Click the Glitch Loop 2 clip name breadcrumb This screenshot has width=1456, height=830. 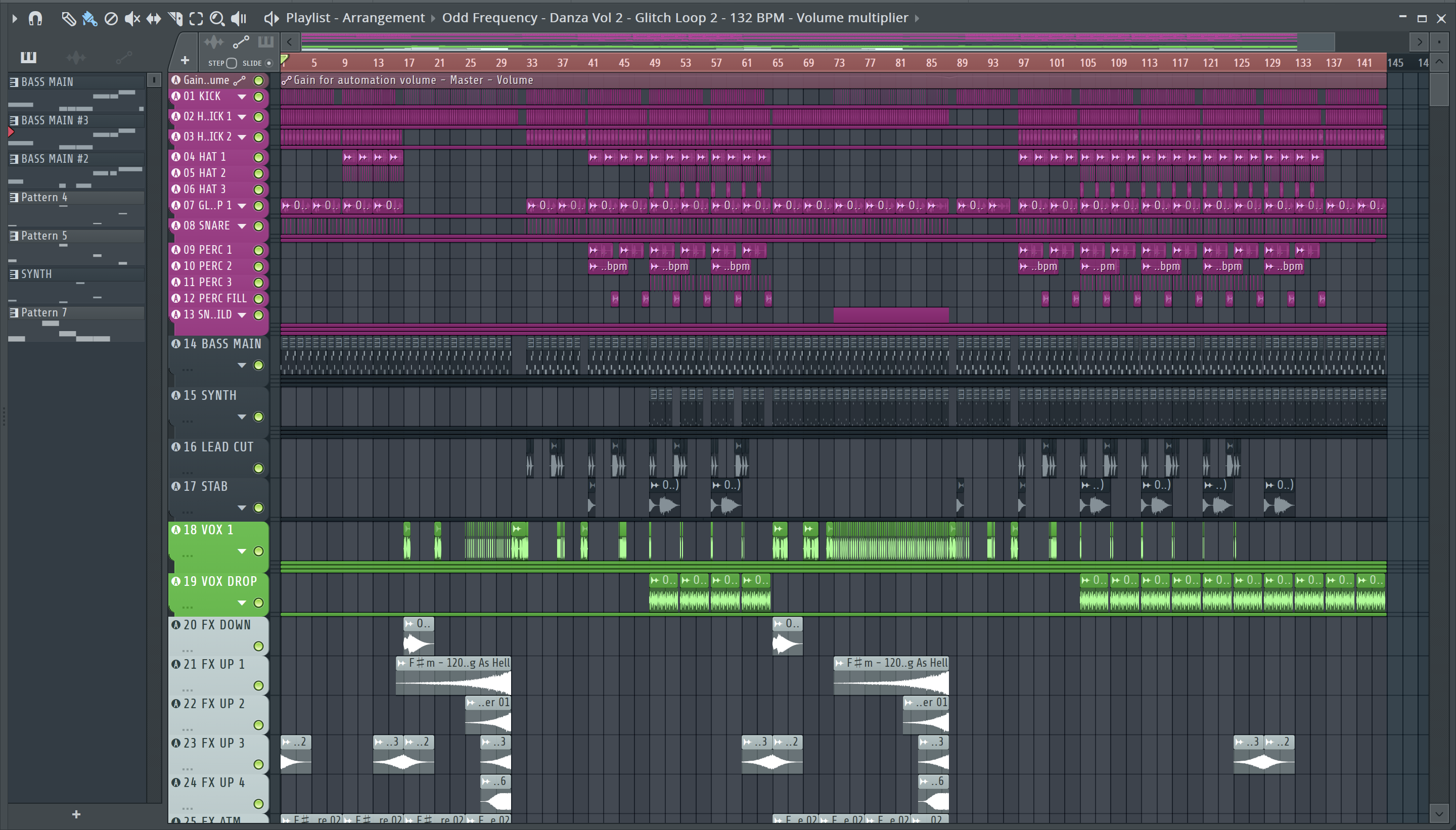click(x=675, y=18)
